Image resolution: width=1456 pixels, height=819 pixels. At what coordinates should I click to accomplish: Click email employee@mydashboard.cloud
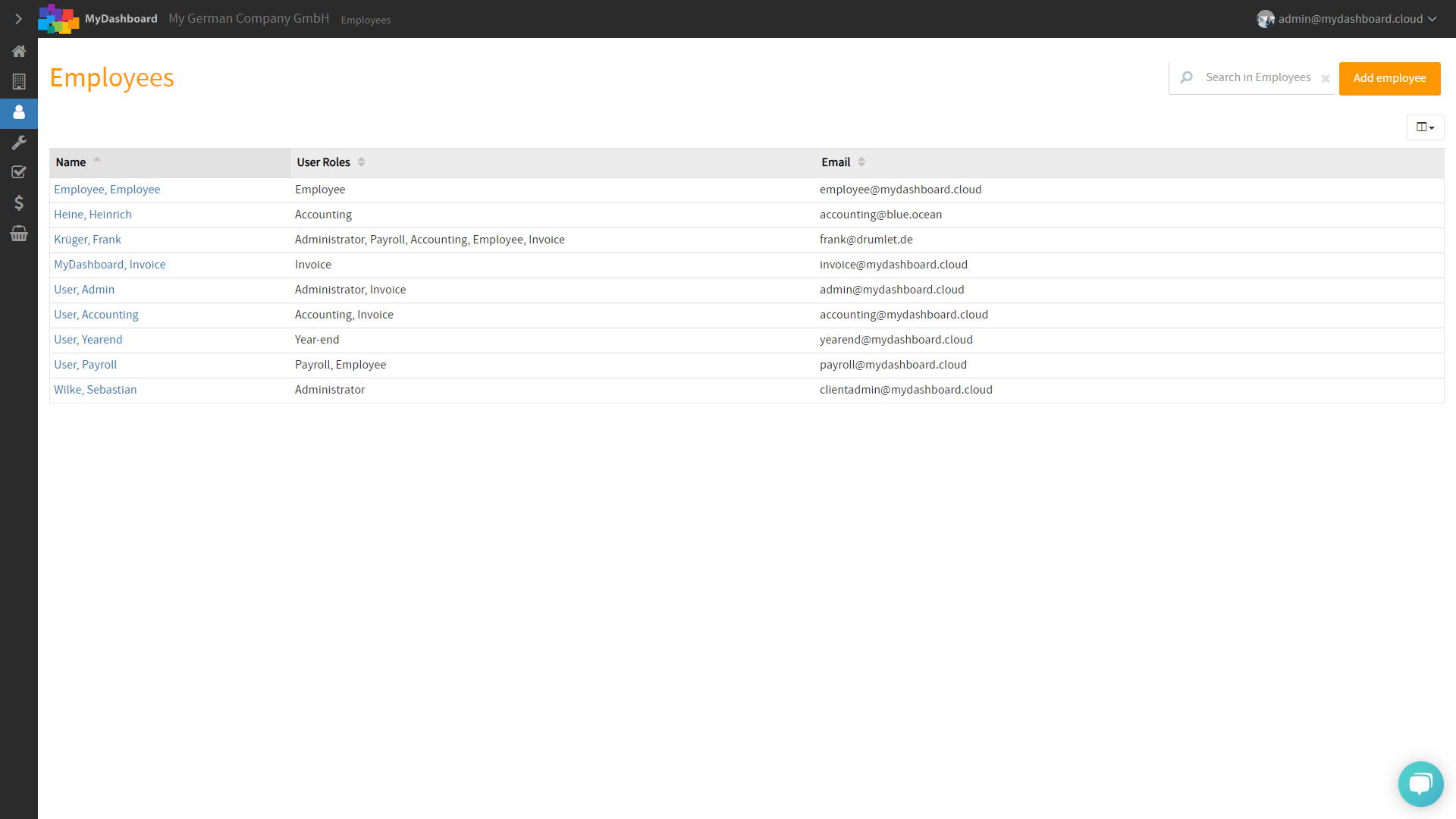(900, 190)
